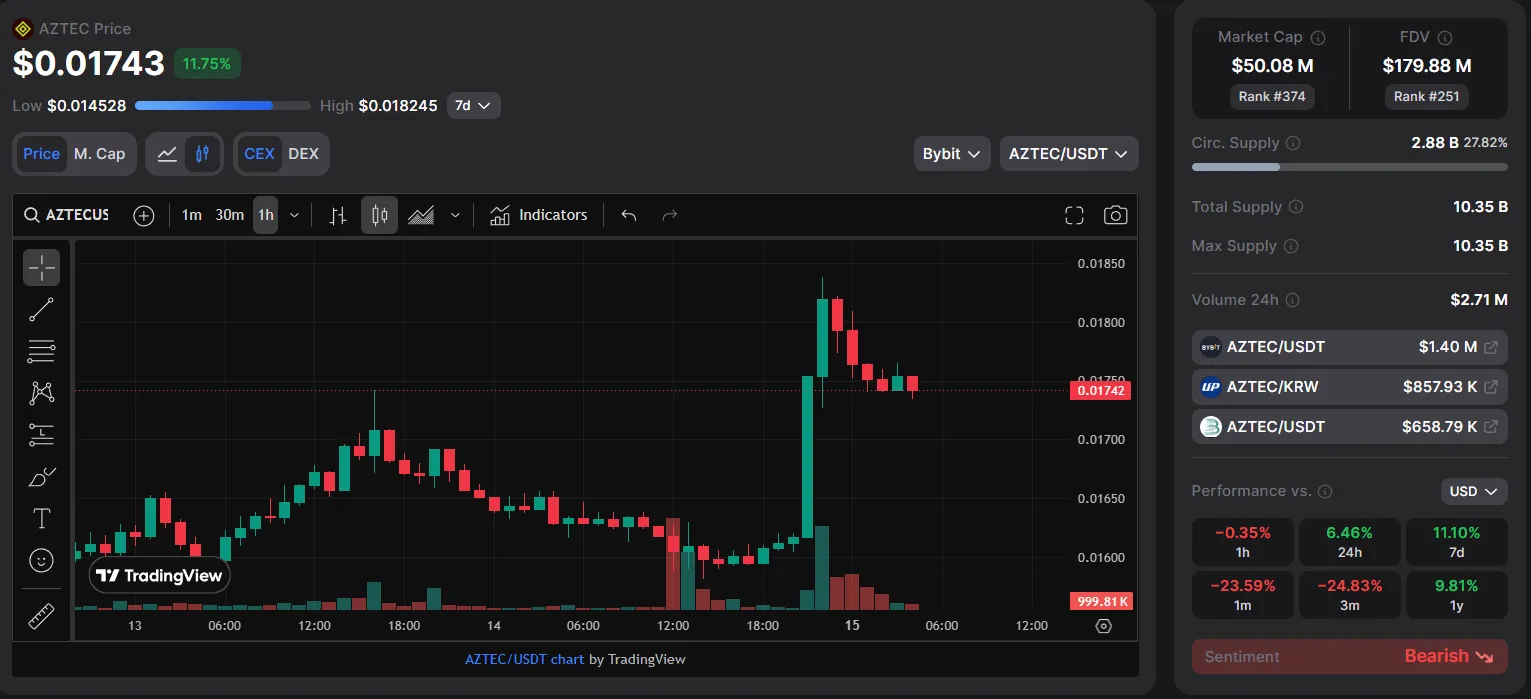Expand the time interval dropdown arrow
Viewport: 1531px width, 699px height.
(294, 215)
